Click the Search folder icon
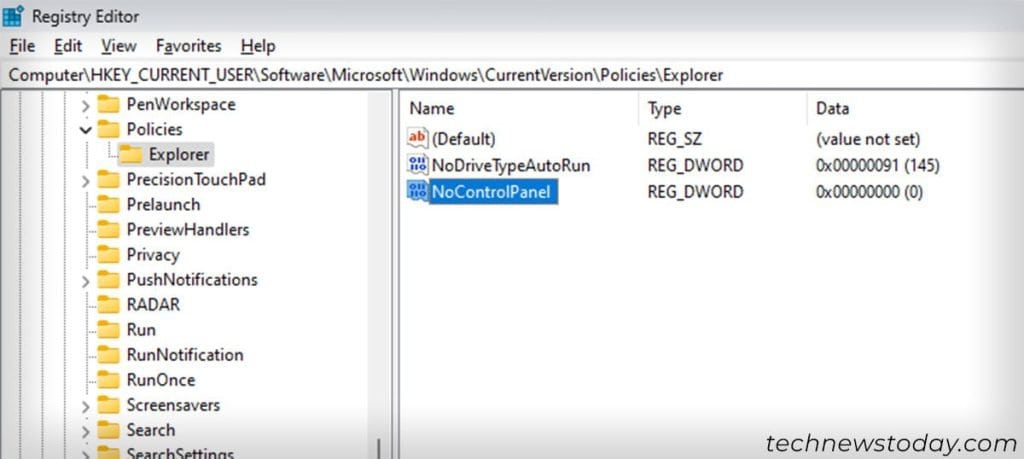This screenshot has width=1024, height=459. (x=108, y=430)
